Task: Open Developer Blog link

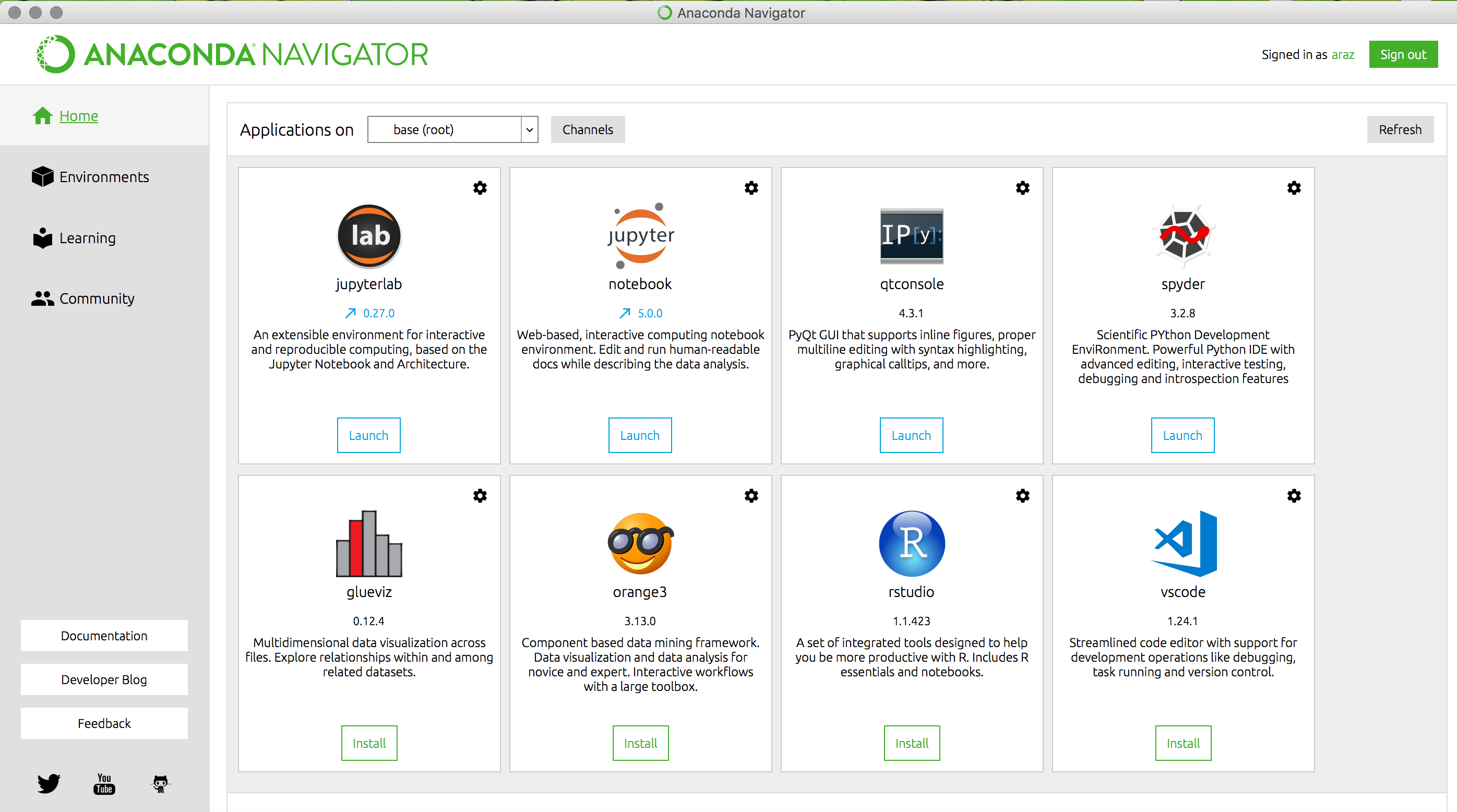Action: click(x=104, y=679)
